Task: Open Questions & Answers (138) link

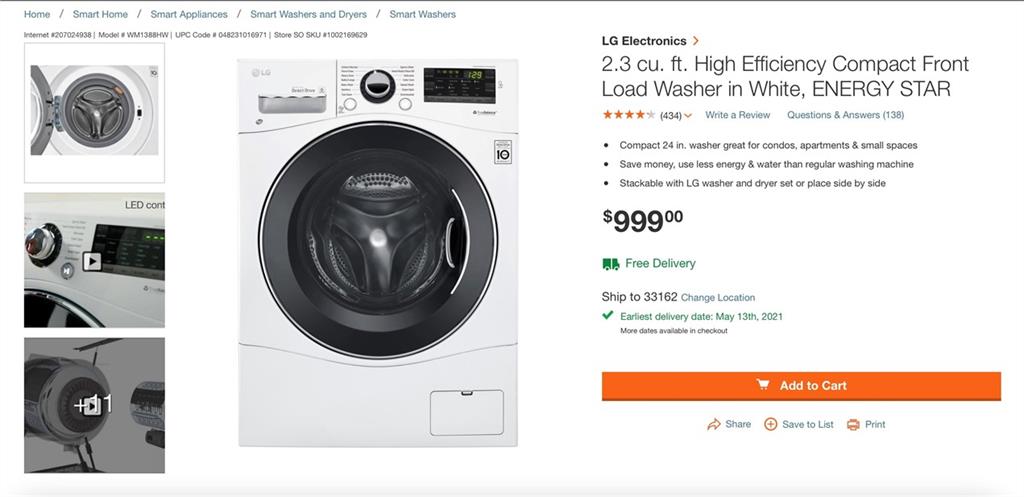Action: tap(845, 115)
